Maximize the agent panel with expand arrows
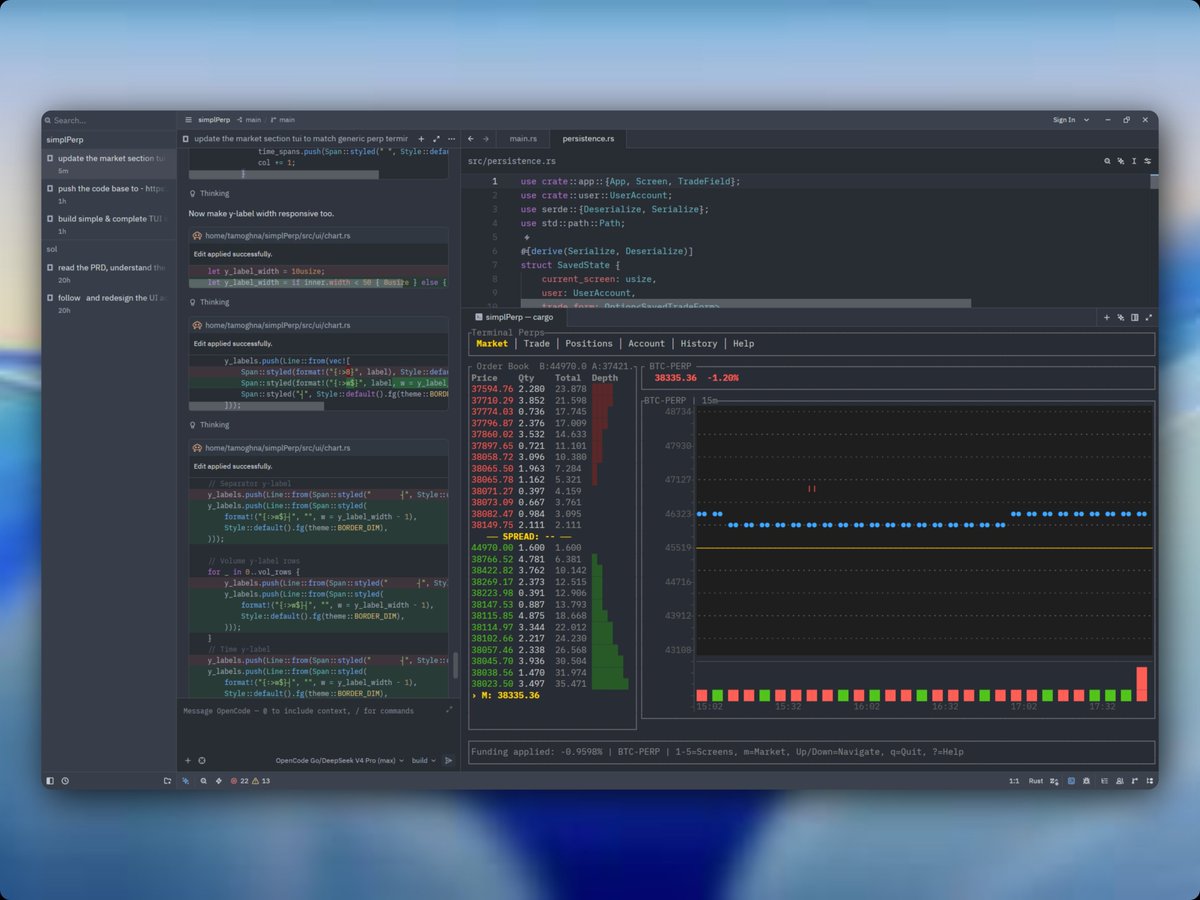 (436, 139)
